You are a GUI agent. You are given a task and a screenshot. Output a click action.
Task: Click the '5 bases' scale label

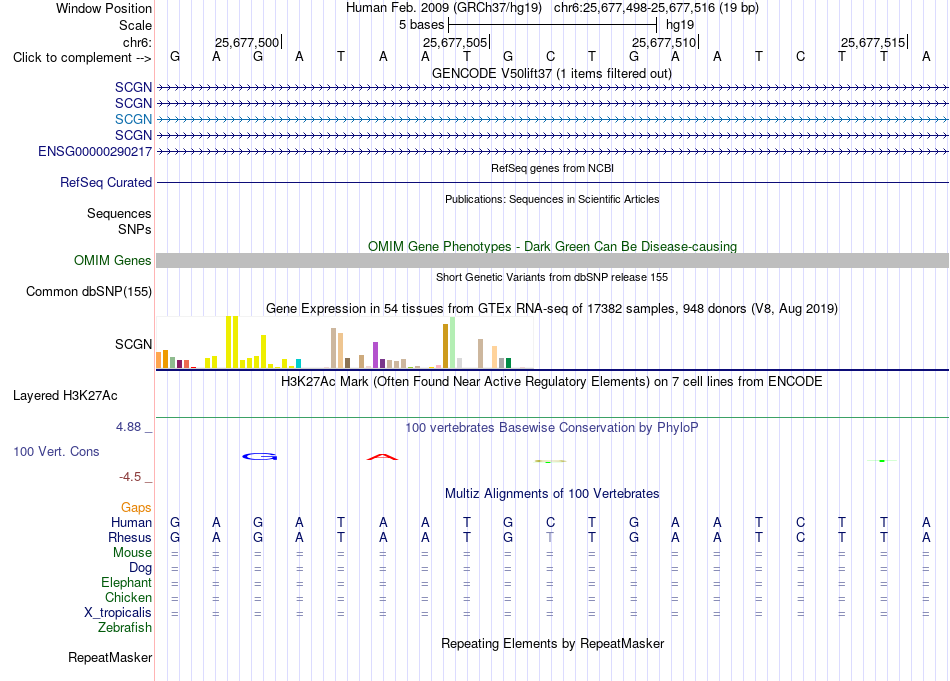click(x=421, y=25)
